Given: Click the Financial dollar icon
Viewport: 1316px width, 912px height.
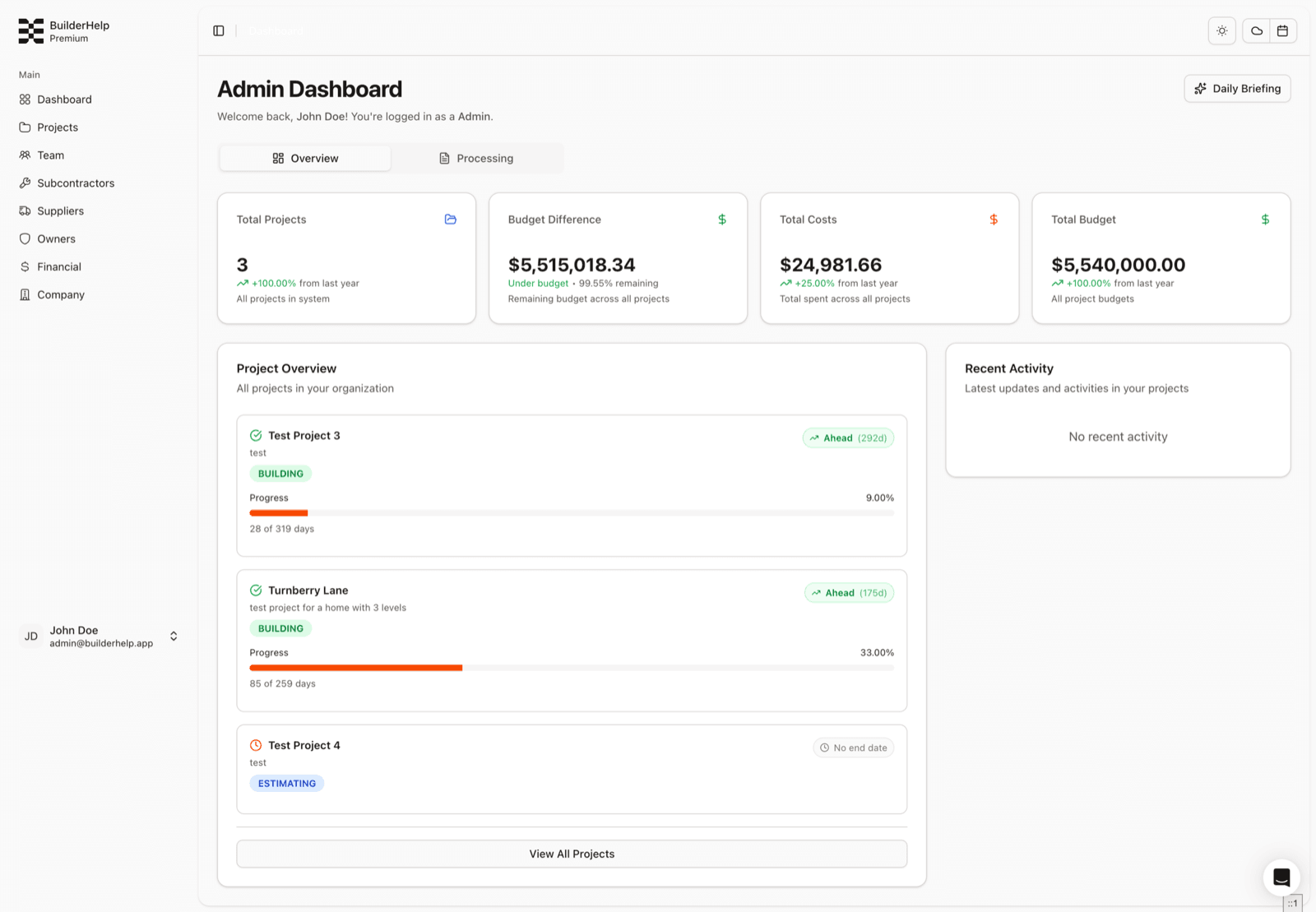Looking at the screenshot, I should [25, 267].
